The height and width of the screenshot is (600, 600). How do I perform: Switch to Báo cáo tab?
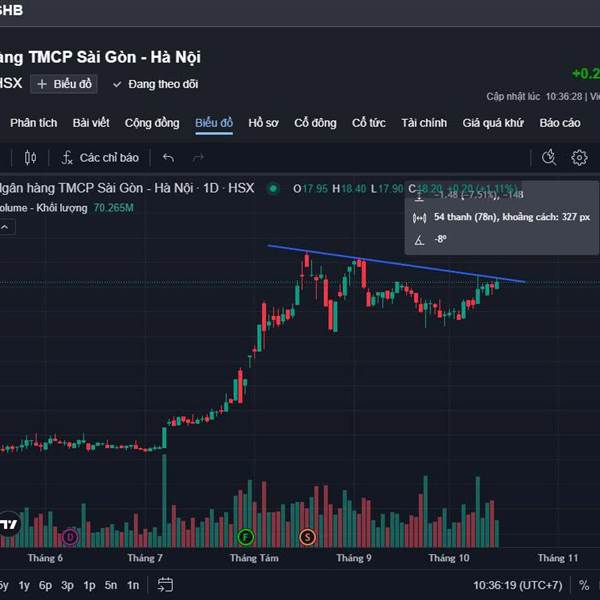560,123
